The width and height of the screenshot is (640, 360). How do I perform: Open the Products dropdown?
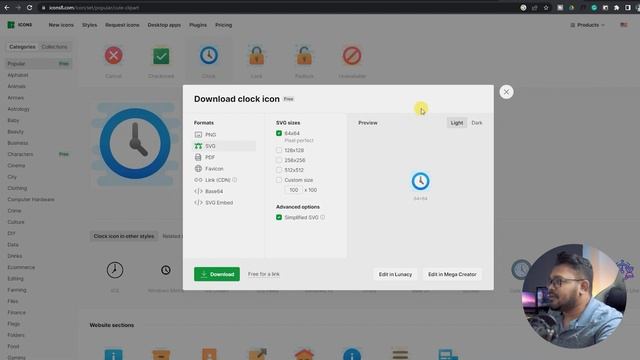587,25
